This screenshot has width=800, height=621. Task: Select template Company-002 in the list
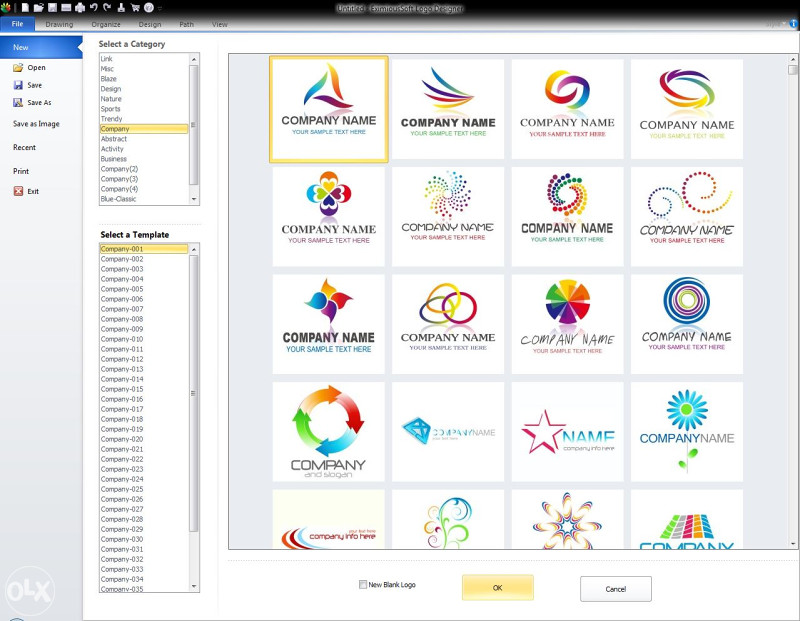click(144, 259)
